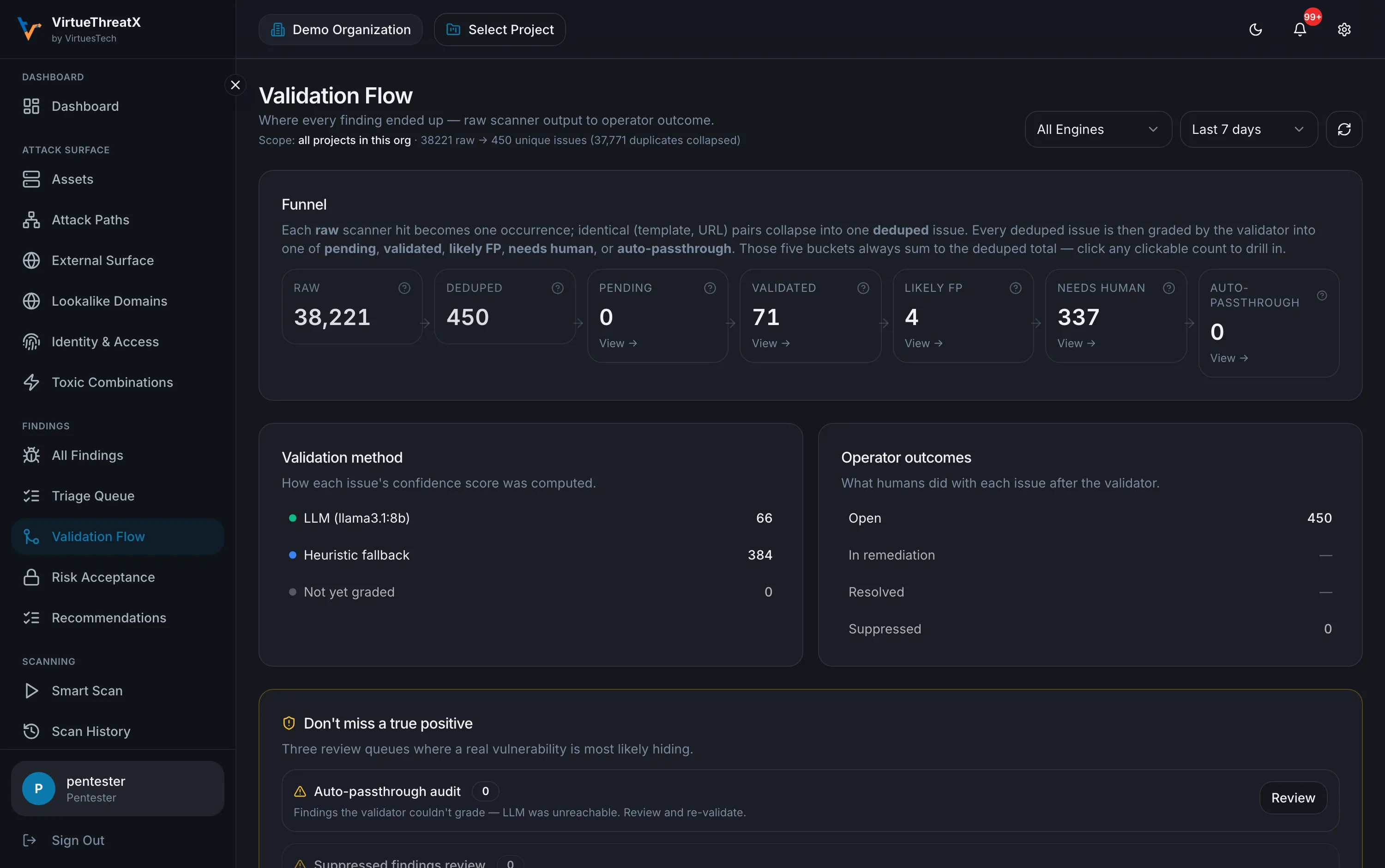Click the Triage Queue checklist icon
Image resolution: width=1385 pixels, height=868 pixels.
click(31, 496)
